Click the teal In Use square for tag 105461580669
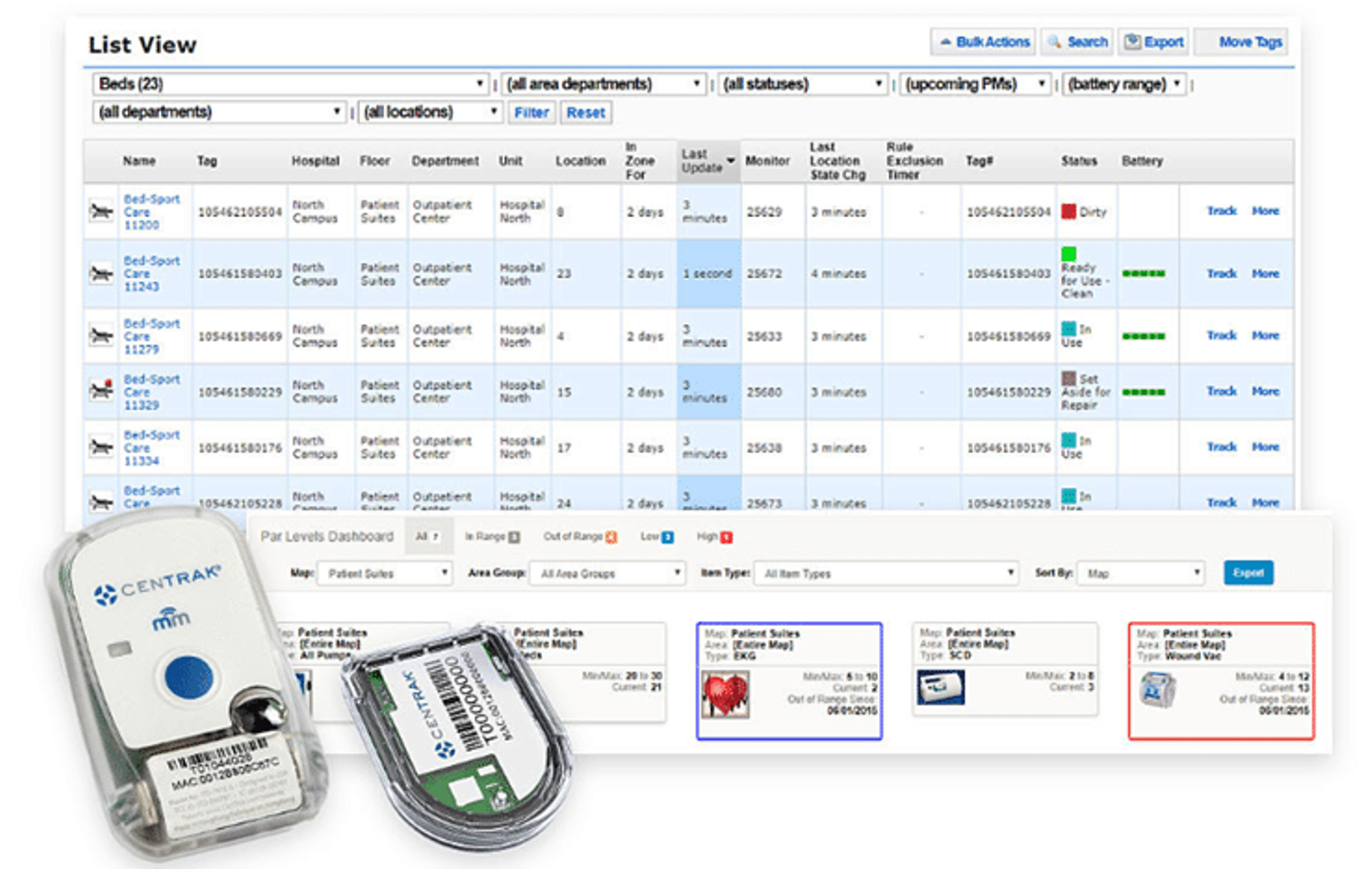 tap(1069, 329)
